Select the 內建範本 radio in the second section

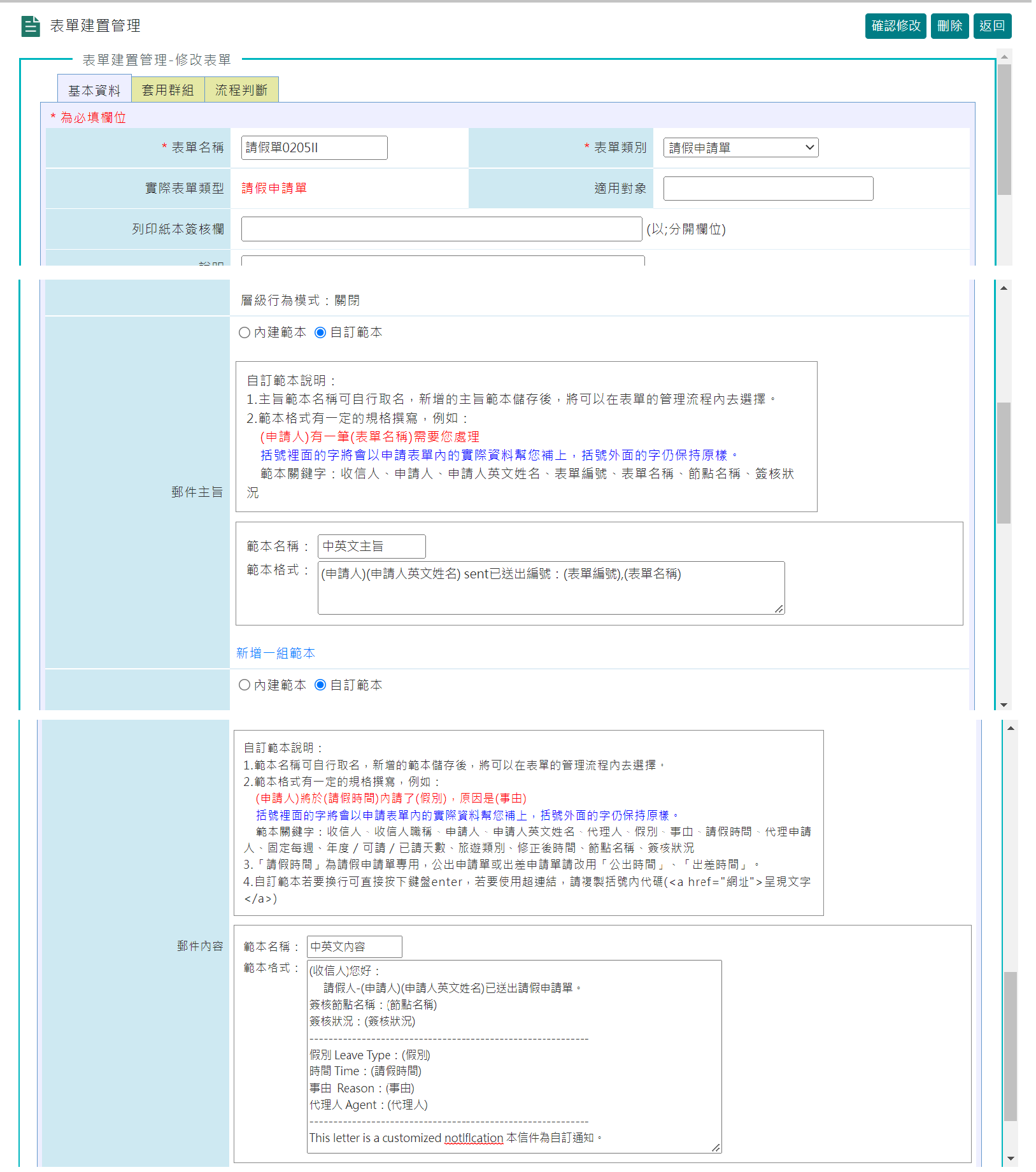click(245, 685)
